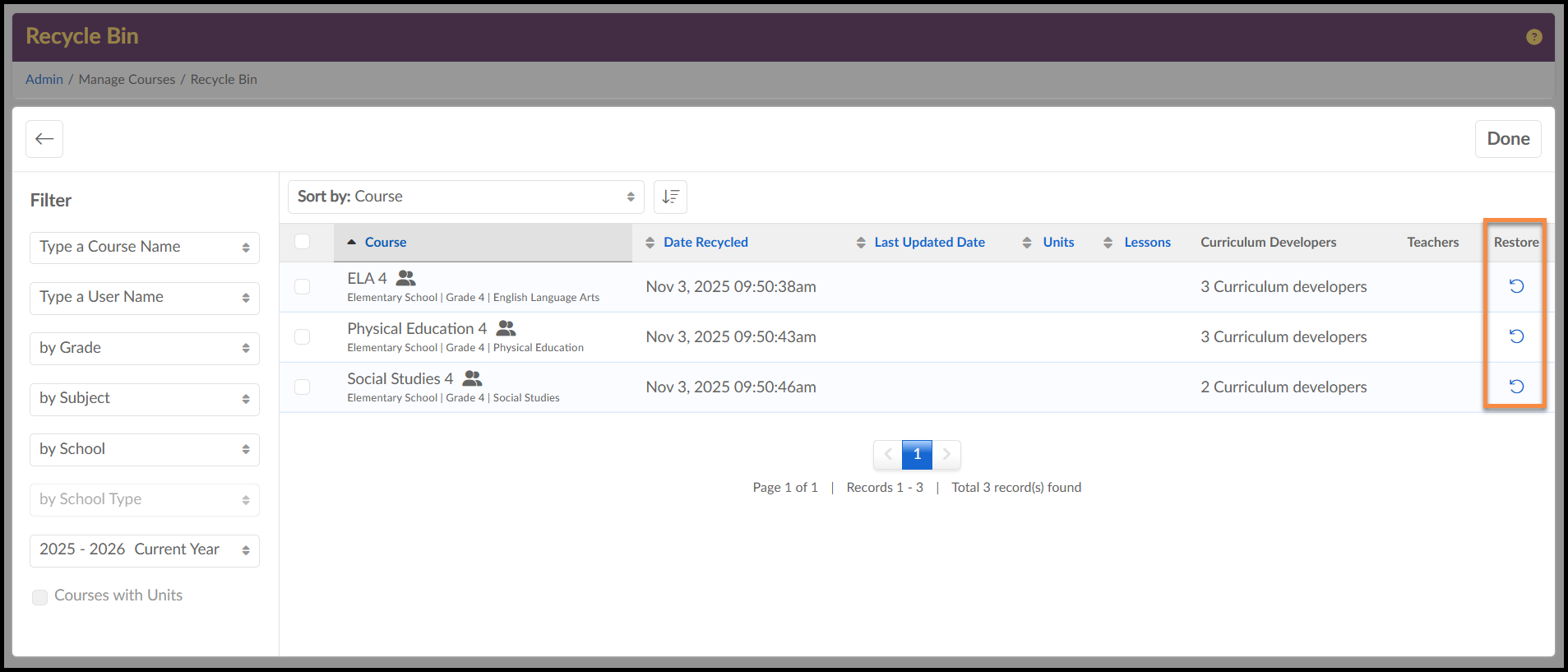Restore the Physical Education 4 course
Screen dimensions: 1568x672
click(1516, 336)
